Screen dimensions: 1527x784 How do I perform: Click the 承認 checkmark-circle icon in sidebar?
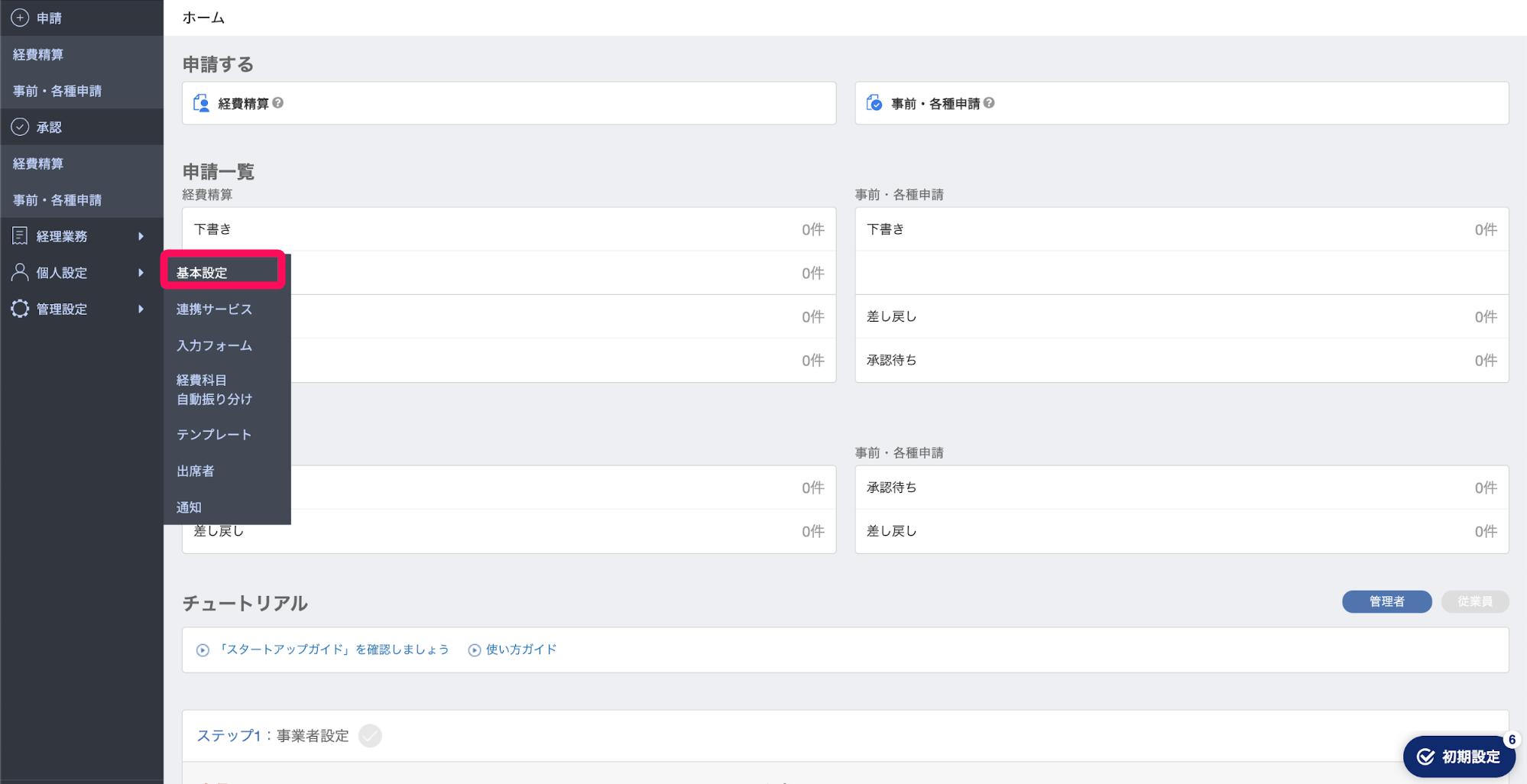(x=20, y=127)
